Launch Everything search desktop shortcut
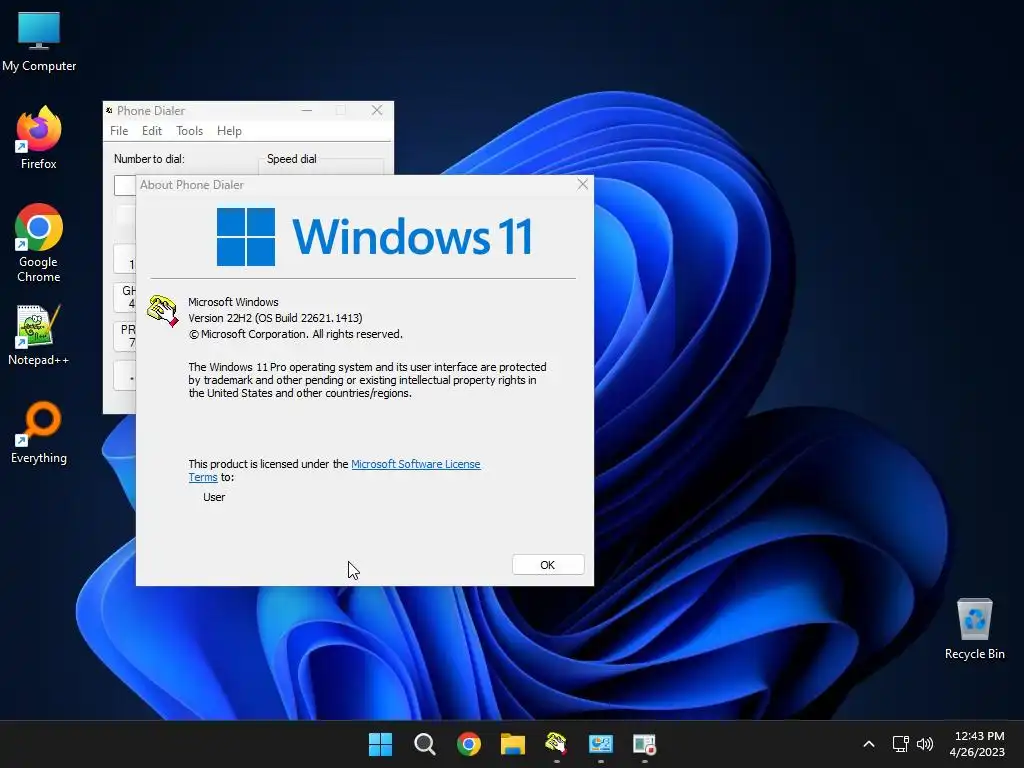The width and height of the screenshot is (1024, 768). (x=39, y=432)
